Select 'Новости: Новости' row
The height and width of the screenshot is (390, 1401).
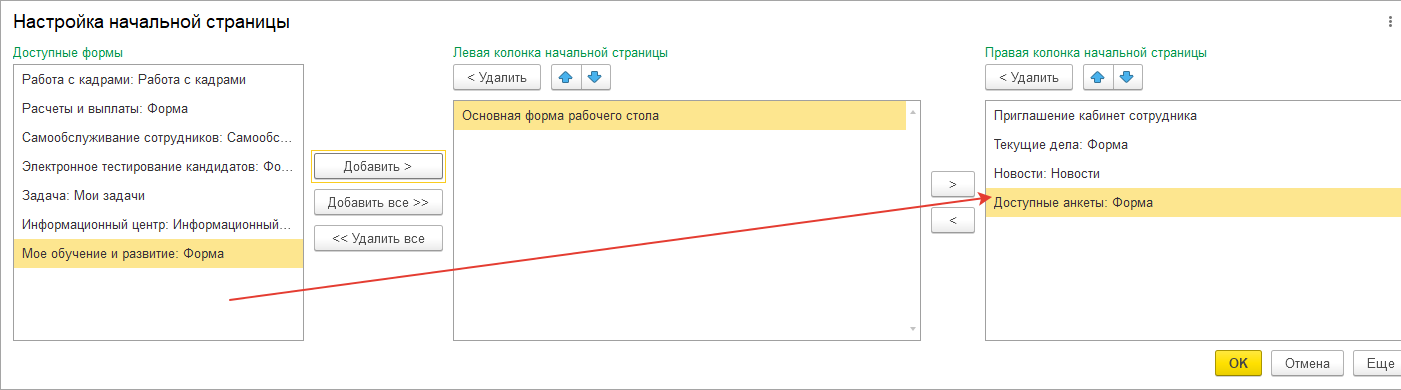click(x=1193, y=173)
